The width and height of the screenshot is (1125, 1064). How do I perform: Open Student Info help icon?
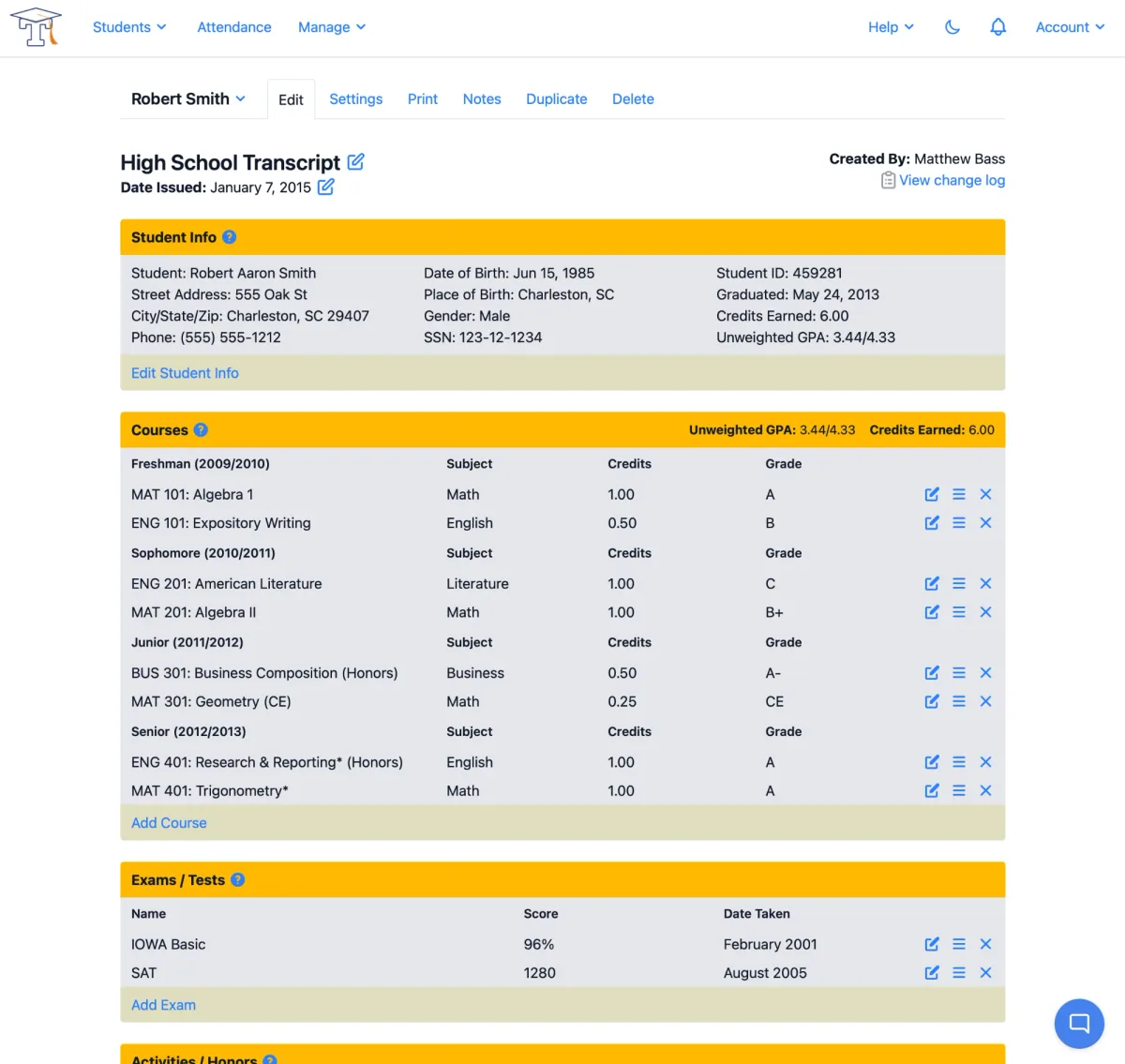coord(229,237)
